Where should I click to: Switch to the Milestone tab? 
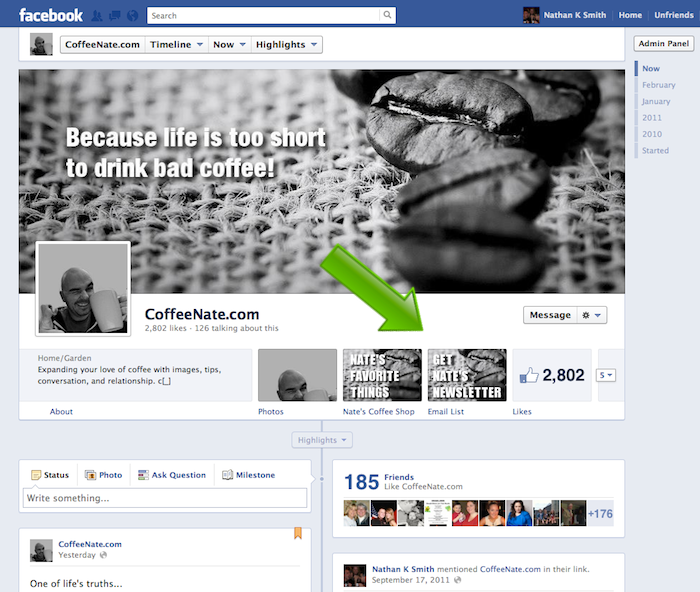coord(249,475)
